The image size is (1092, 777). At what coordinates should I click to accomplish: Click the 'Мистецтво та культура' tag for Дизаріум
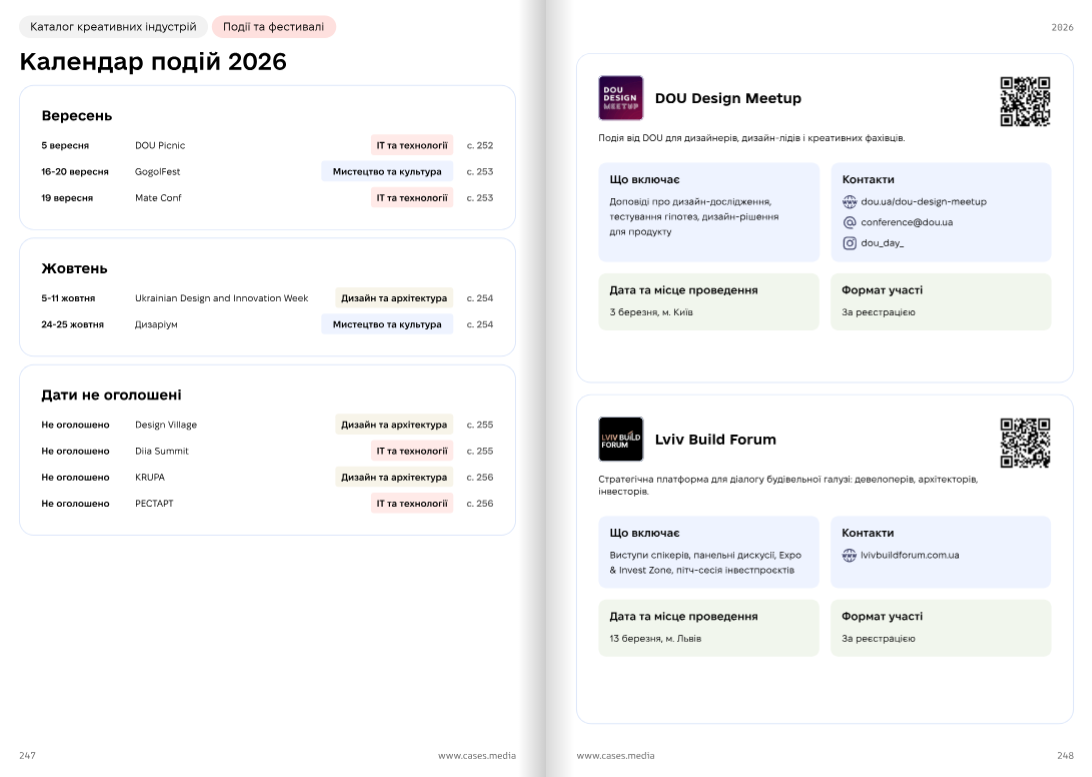coord(387,324)
